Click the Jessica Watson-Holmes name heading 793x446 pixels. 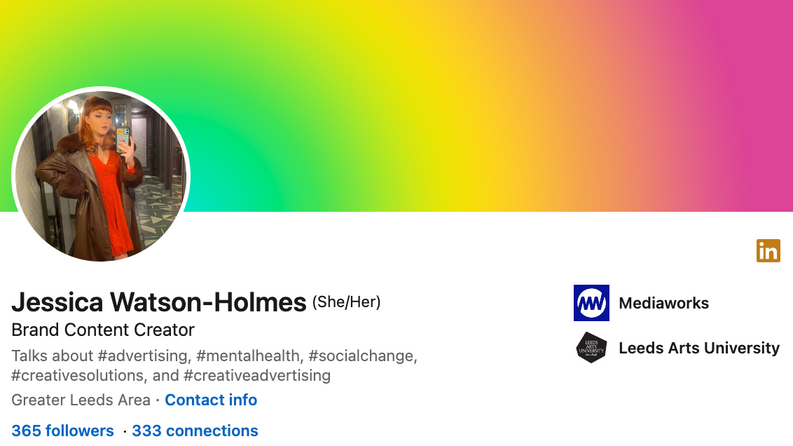click(159, 302)
